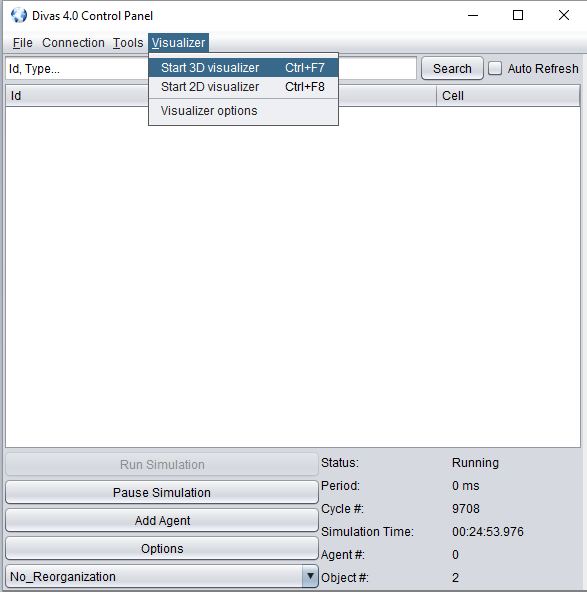Viewport: 587px width, 596px height.
Task: Select simulation time 00:24:53.976
Action: (488, 531)
